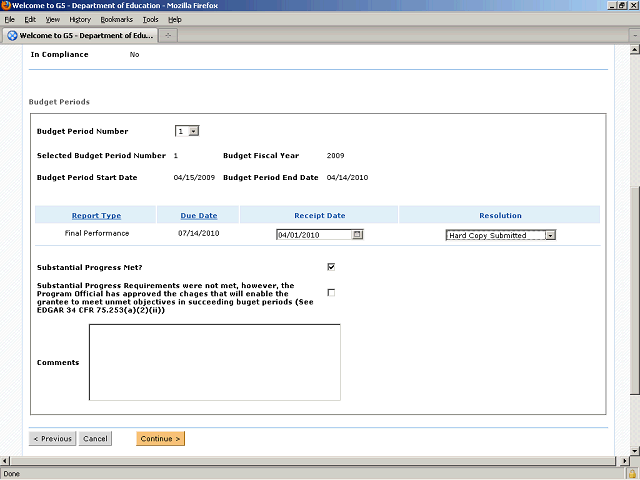Sort by the Report Type link

click(96, 216)
